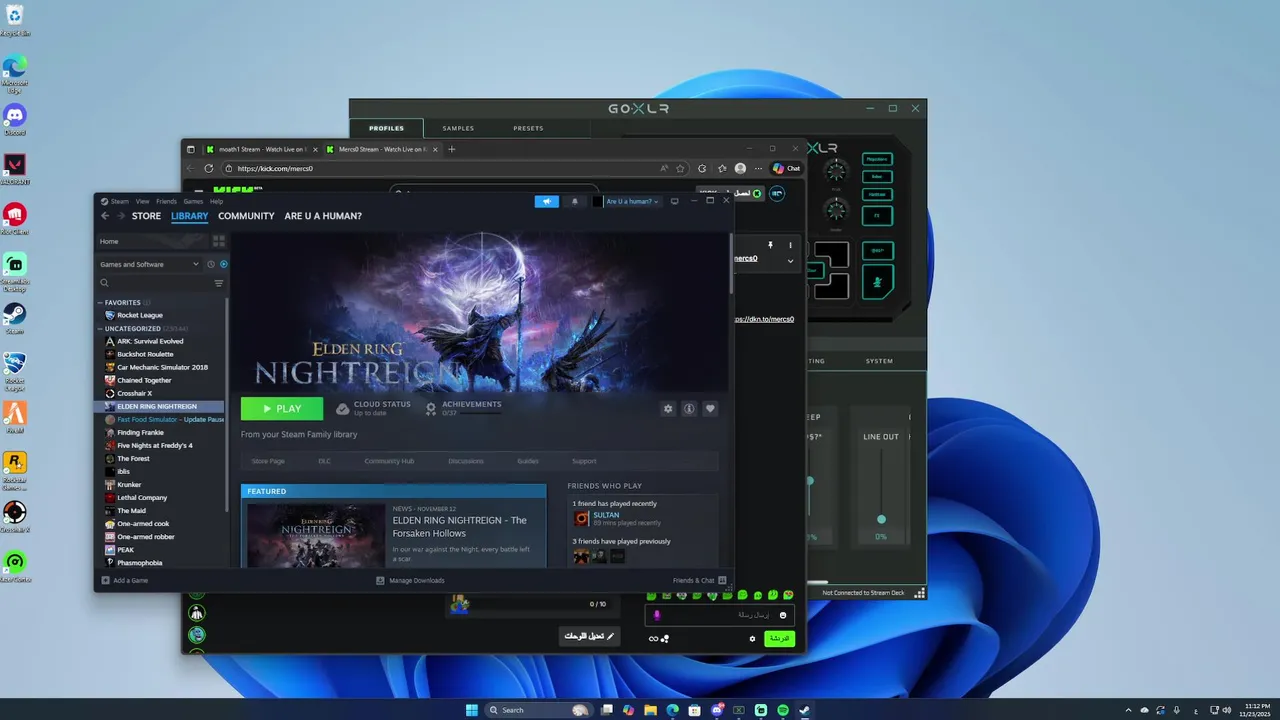Toggle ready-to-play filter icon in Steam sidebar
Image resolution: width=1280 pixels, height=720 pixels.
pos(223,264)
